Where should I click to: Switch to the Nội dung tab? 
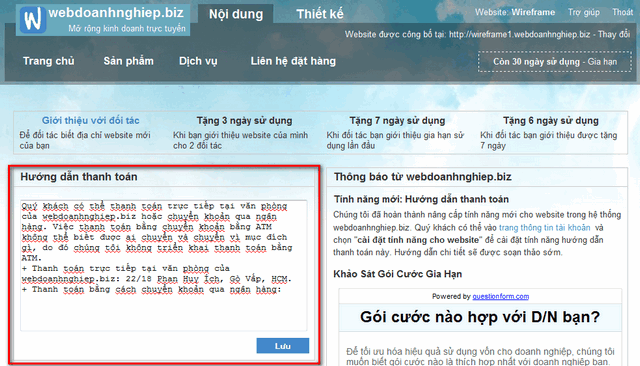coord(236,14)
